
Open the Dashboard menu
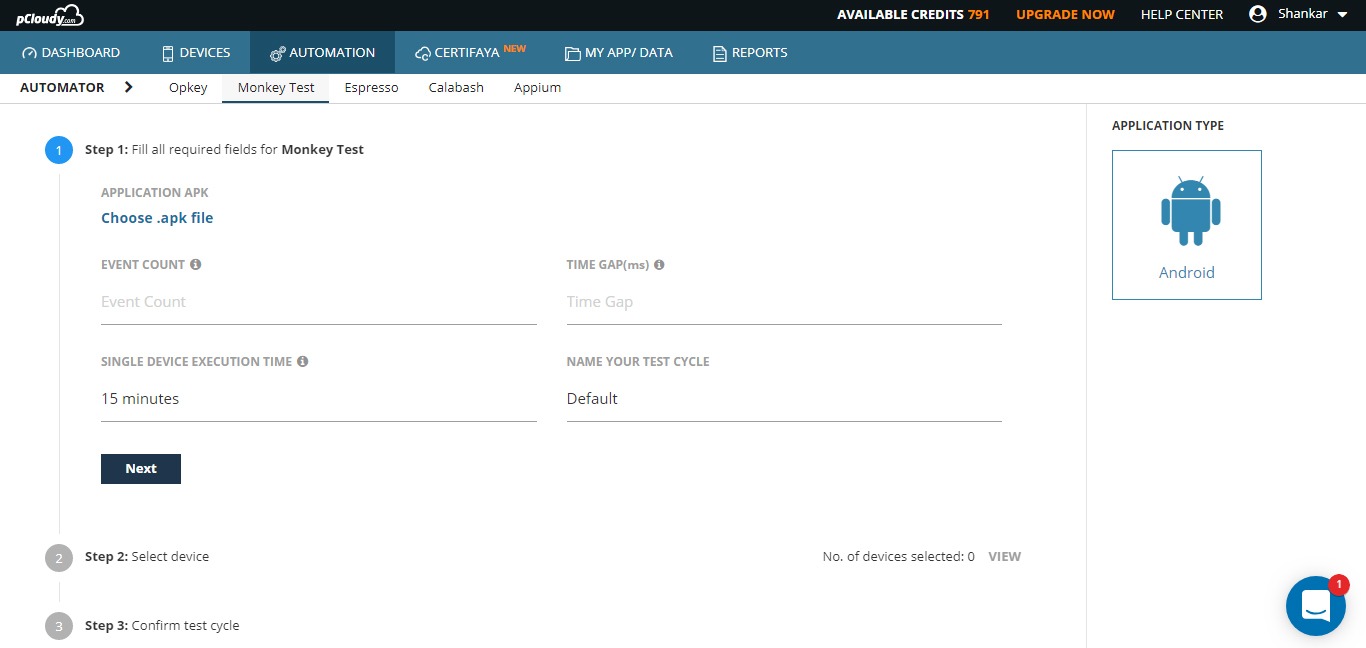point(71,53)
